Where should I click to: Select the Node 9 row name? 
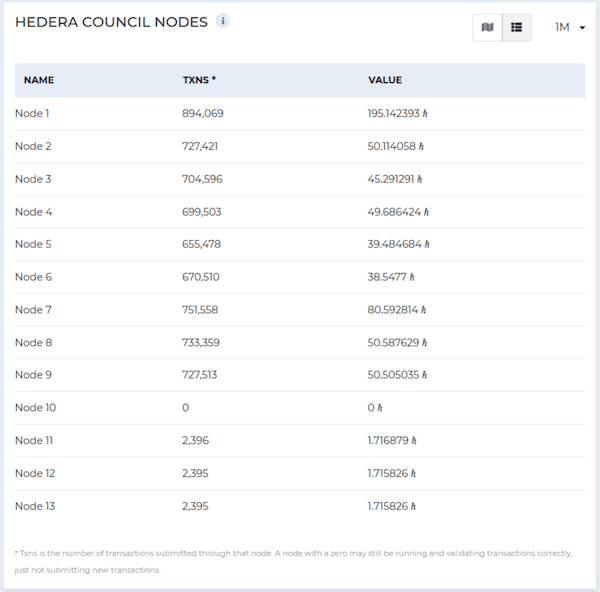(x=33, y=375)
